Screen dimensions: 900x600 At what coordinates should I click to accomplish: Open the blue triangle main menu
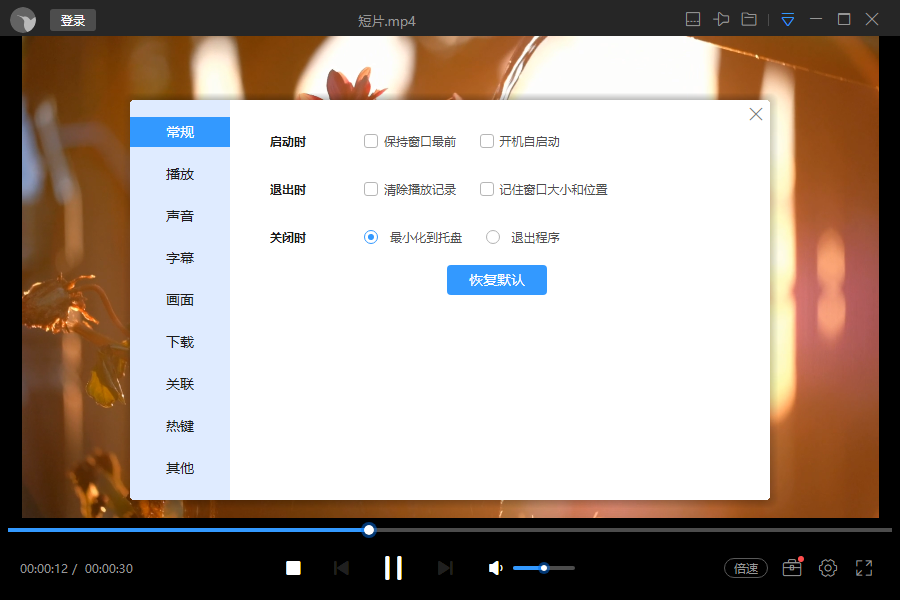(787, 19)
